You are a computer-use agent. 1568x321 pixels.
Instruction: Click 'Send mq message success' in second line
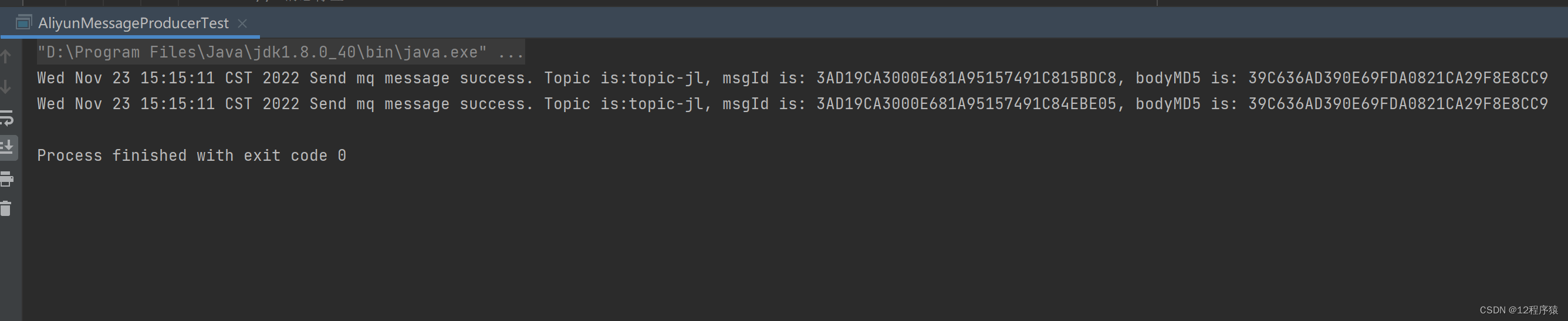420,104
